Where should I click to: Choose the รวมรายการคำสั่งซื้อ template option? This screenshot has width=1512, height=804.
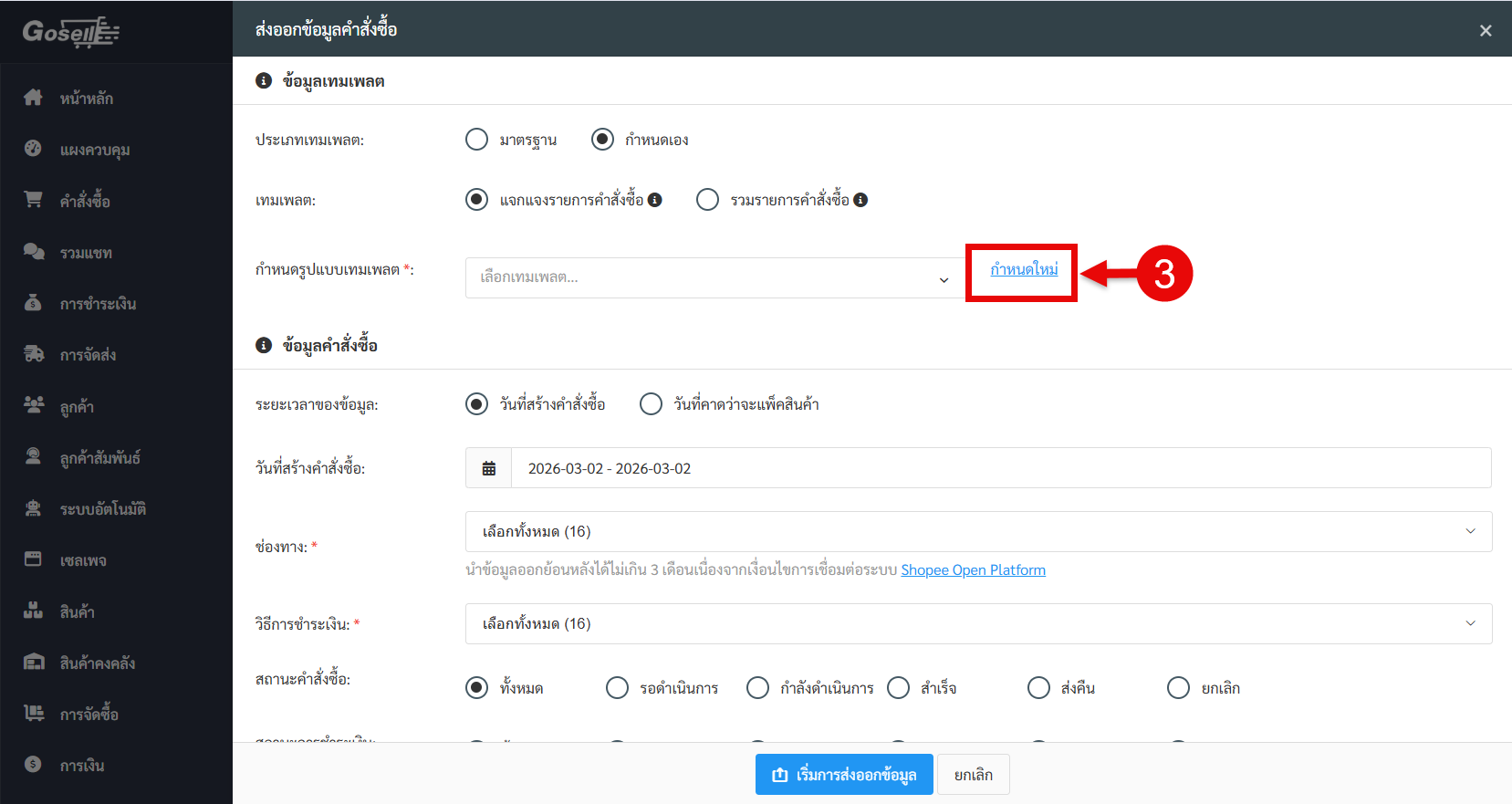708,200
